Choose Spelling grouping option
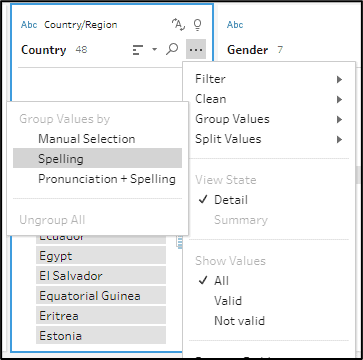363x360 pixels. (x=97, y=158)
